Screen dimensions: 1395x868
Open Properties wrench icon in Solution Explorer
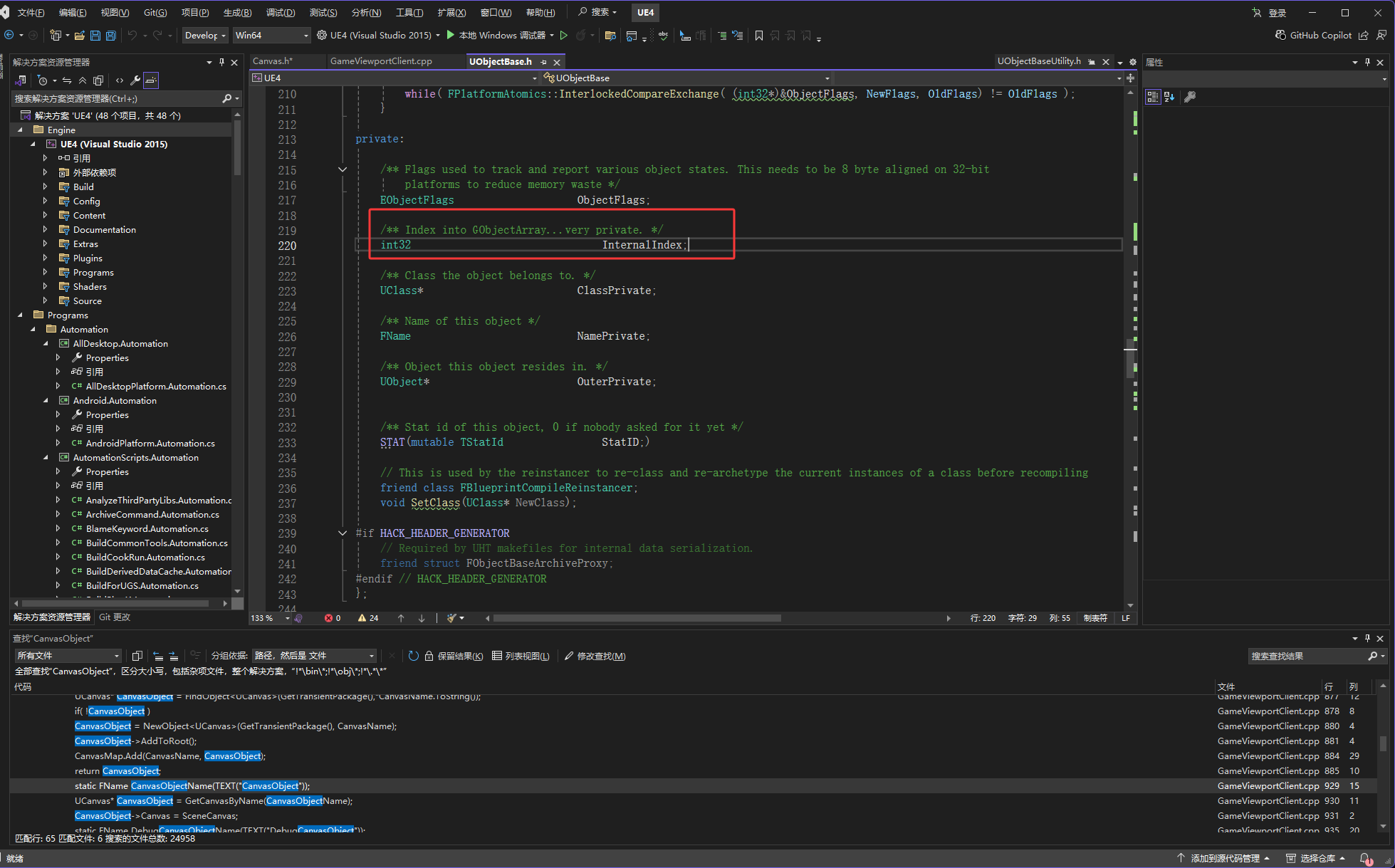coord(135,80)
